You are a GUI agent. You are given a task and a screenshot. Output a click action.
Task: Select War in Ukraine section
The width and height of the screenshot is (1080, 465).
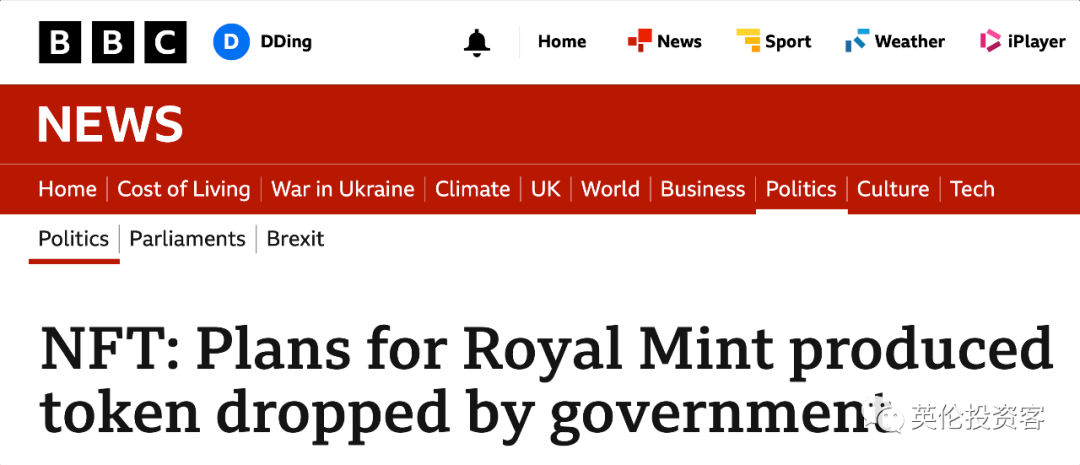[x=343, y=189]
